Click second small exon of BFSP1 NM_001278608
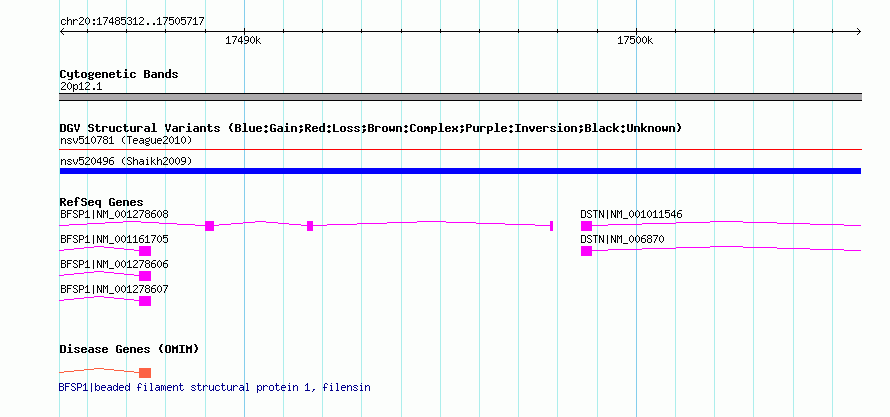890x417 pixels. [x=310, y=226]
